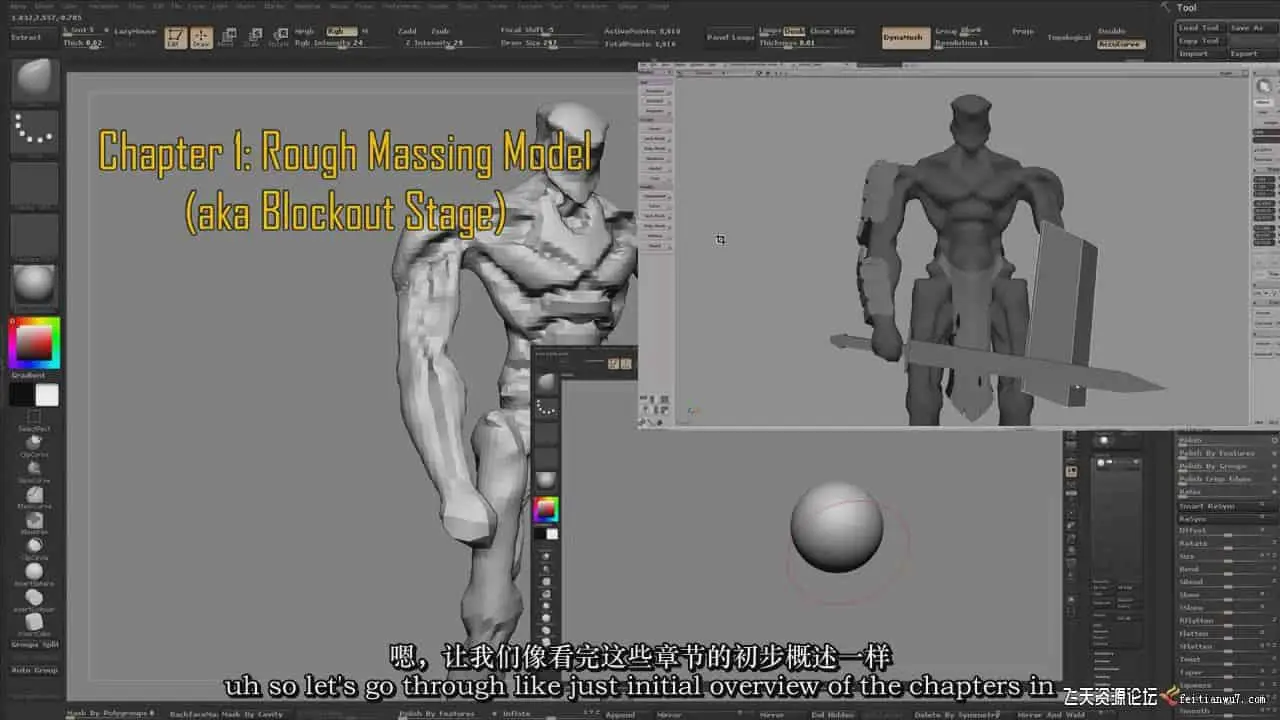1280x720 pixels.
Task: Pick a color in the overlay window's picker
Action: pyautogui.click(x=545, y=510)
